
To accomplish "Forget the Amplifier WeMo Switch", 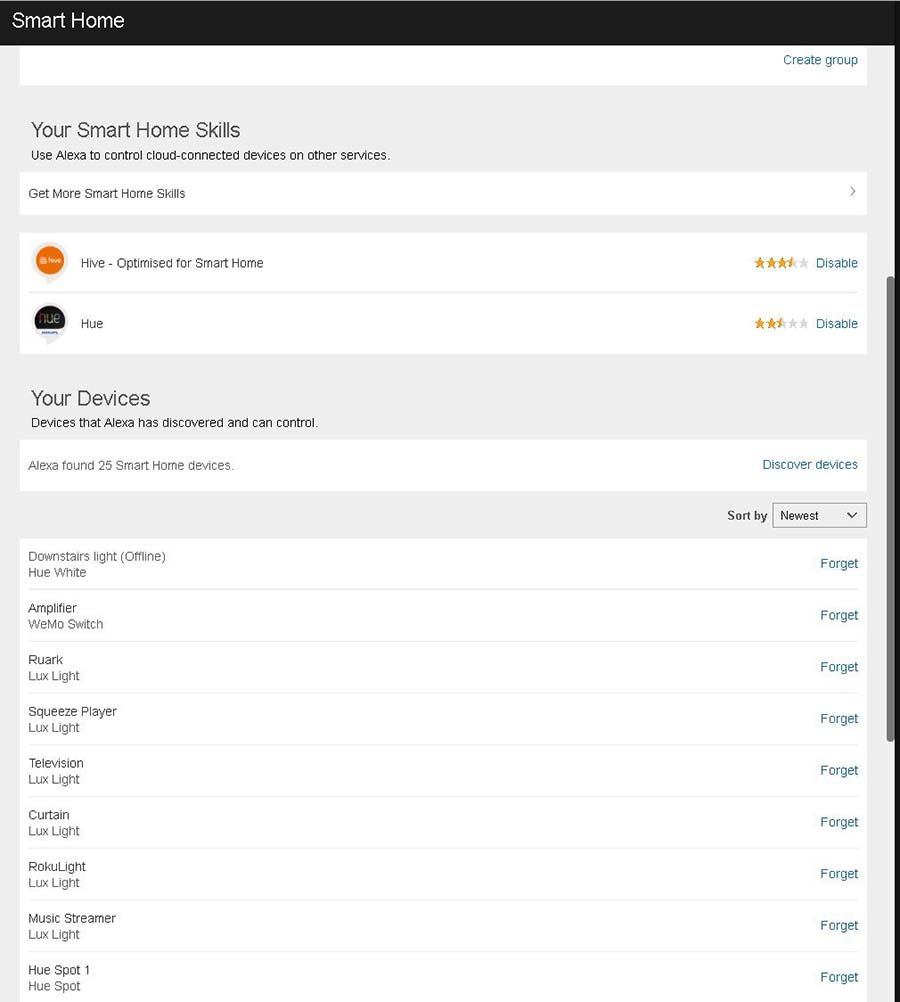I will pyautogui.click(x=839, y=615).
